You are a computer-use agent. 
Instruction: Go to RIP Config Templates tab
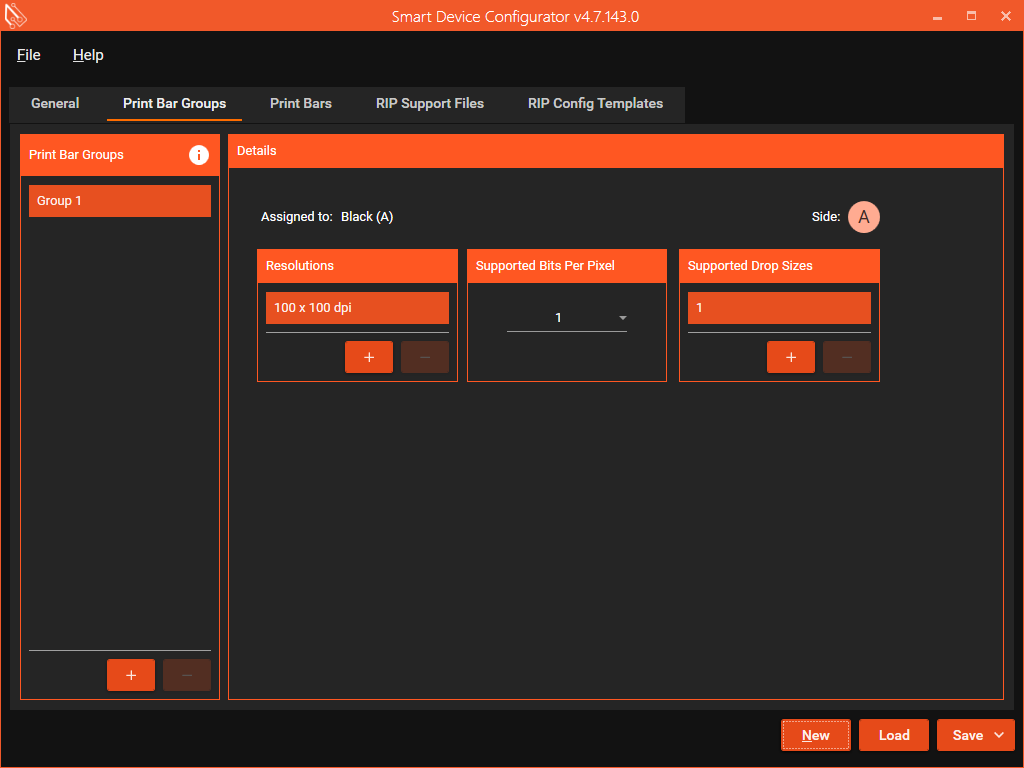click(595, 103)
